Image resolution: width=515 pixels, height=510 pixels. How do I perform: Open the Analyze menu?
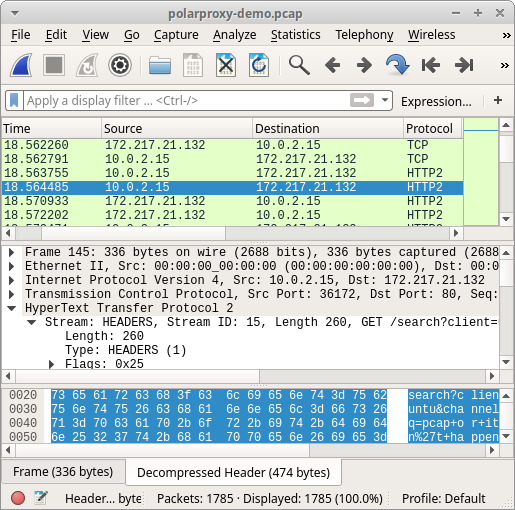pyautogui.click(x=235, y=35)
